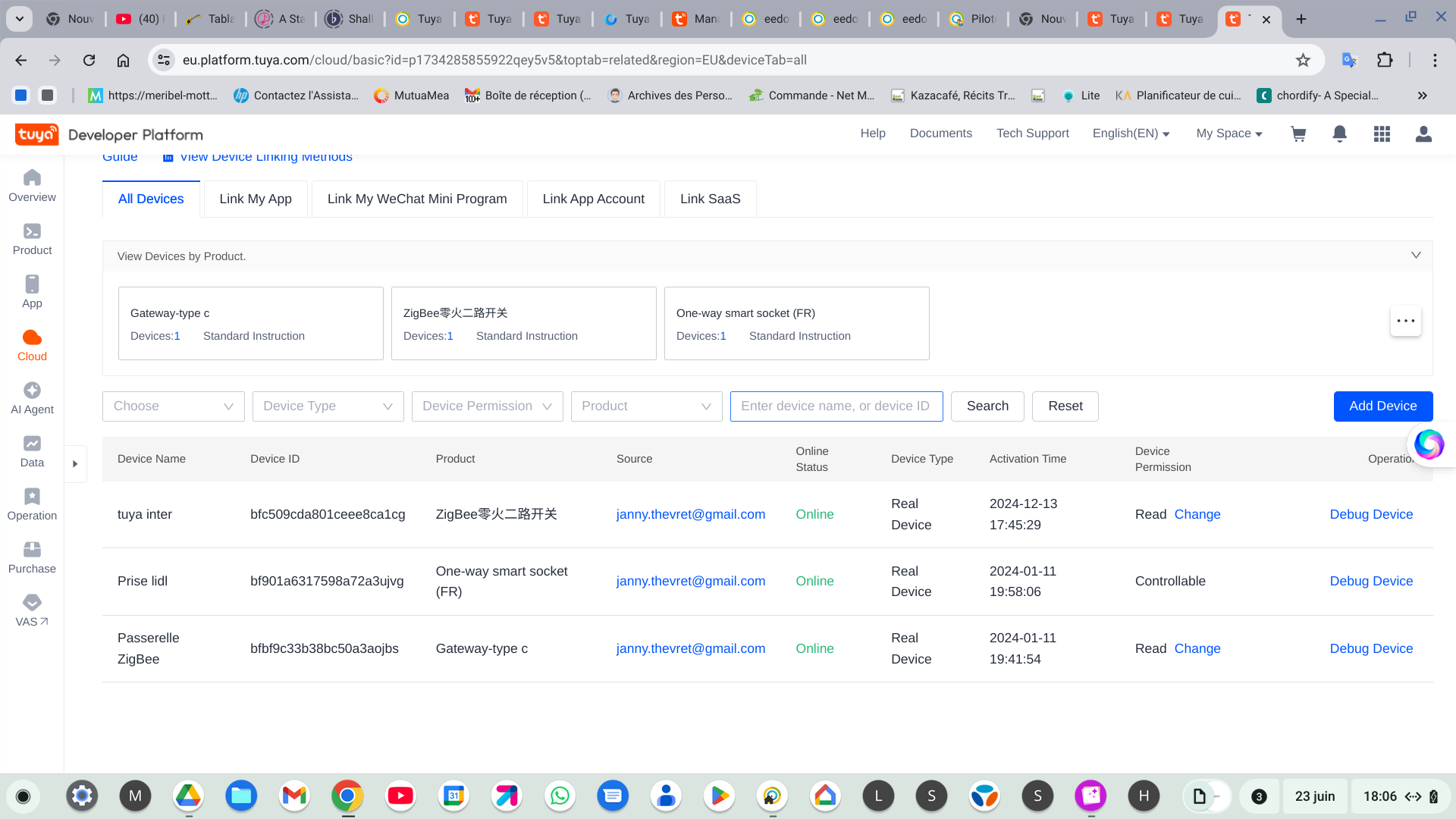The height and width of the screenshot is (819, 1456).
Task: Click the browser address bar URL
Action: (x=494, y=60)
